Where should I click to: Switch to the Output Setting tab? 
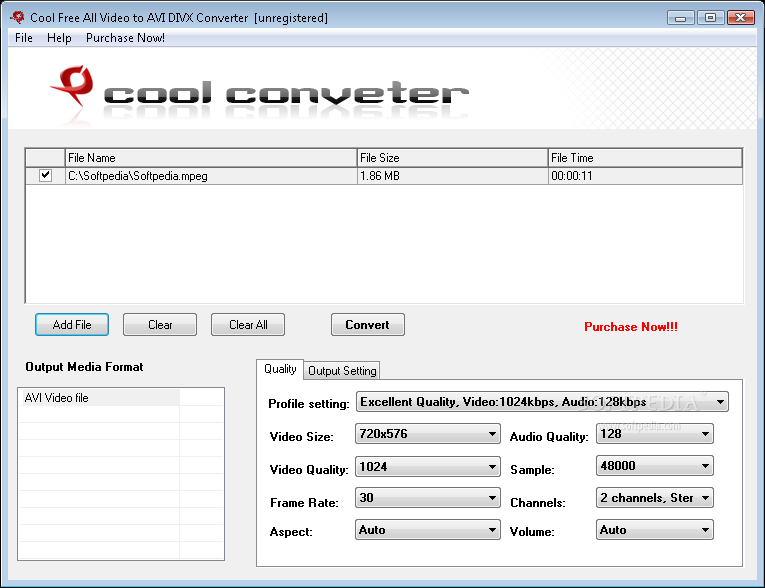(x=342, y=371)
